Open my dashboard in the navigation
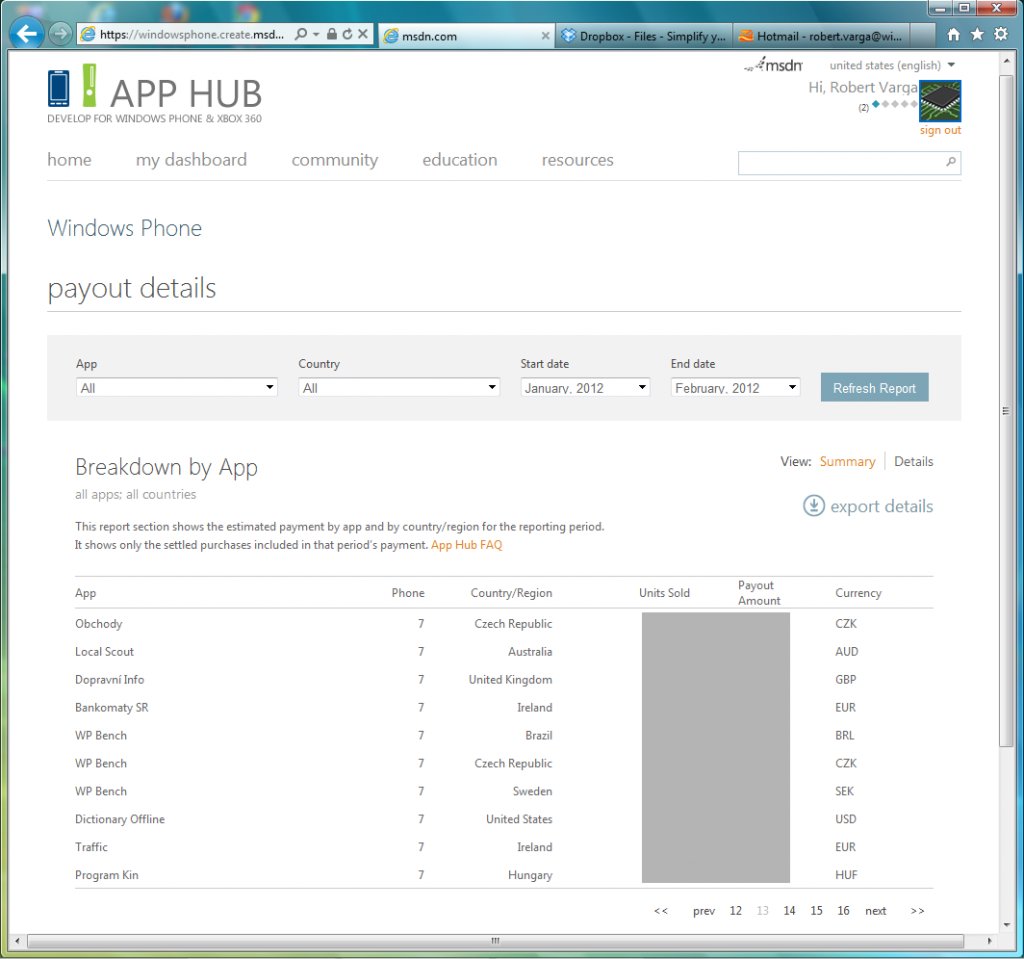 click(x=191, y=160)
